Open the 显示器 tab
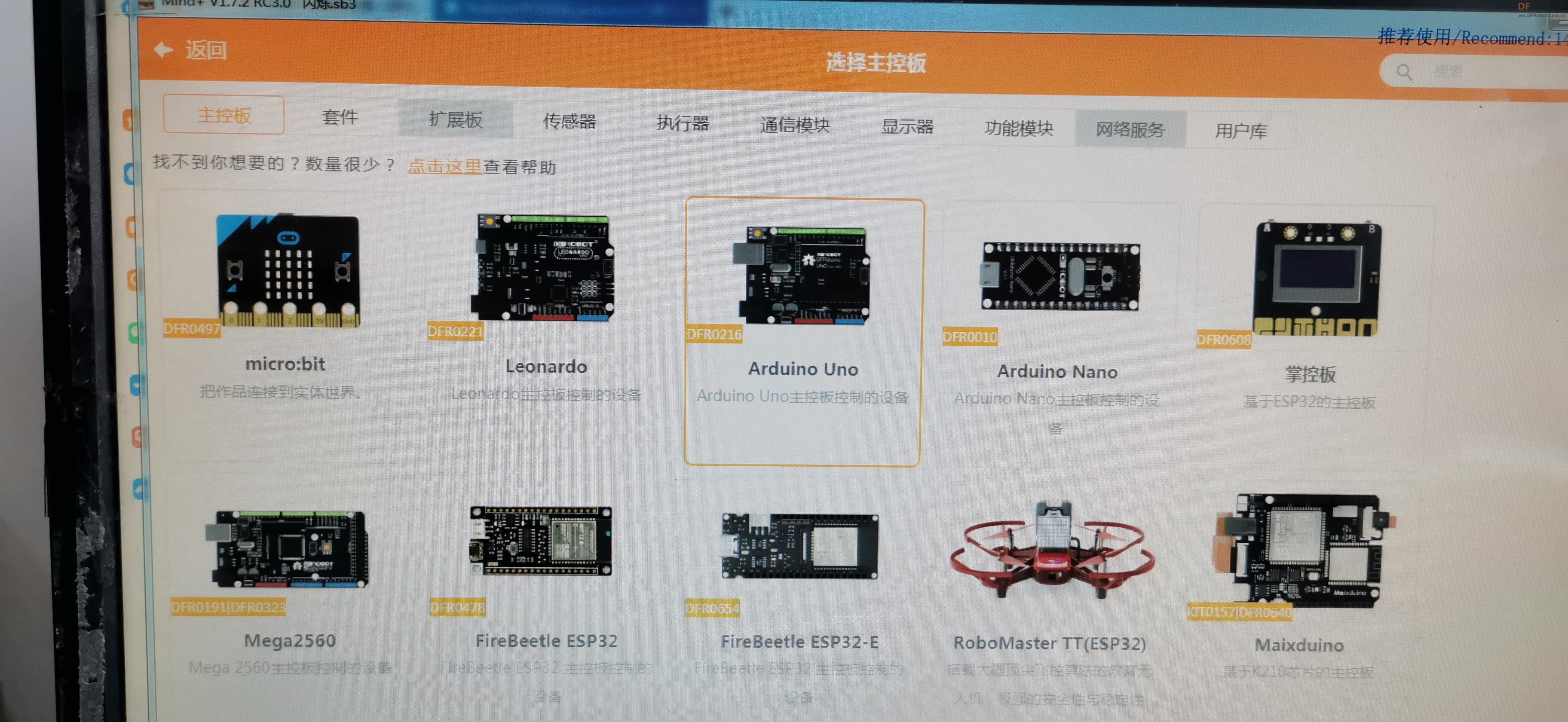This screenshot has width=1568, height=722. tap(907, 127)
